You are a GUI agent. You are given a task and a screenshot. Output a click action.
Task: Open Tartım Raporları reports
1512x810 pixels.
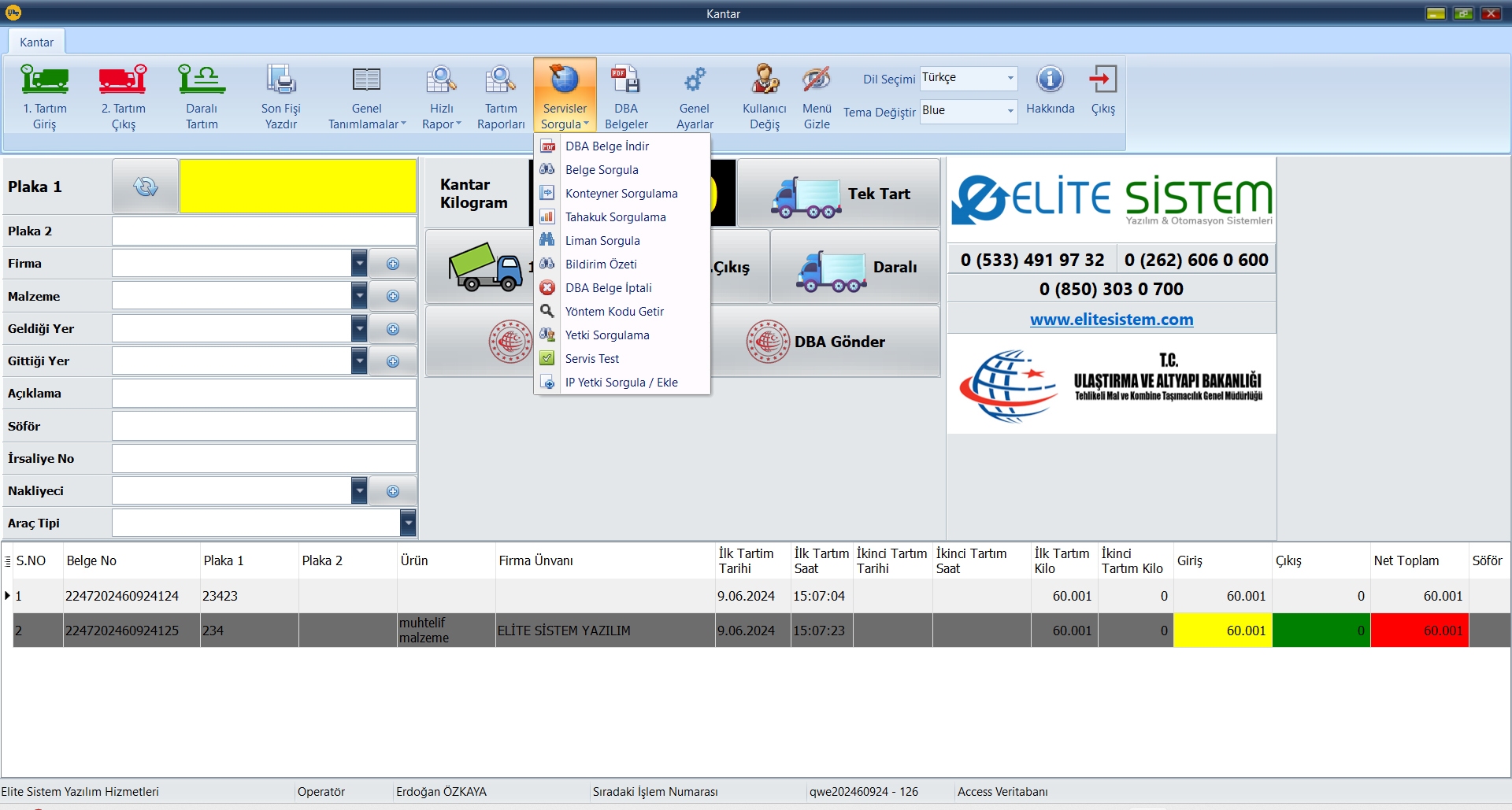pyautogui.click(x=501, y=80)
